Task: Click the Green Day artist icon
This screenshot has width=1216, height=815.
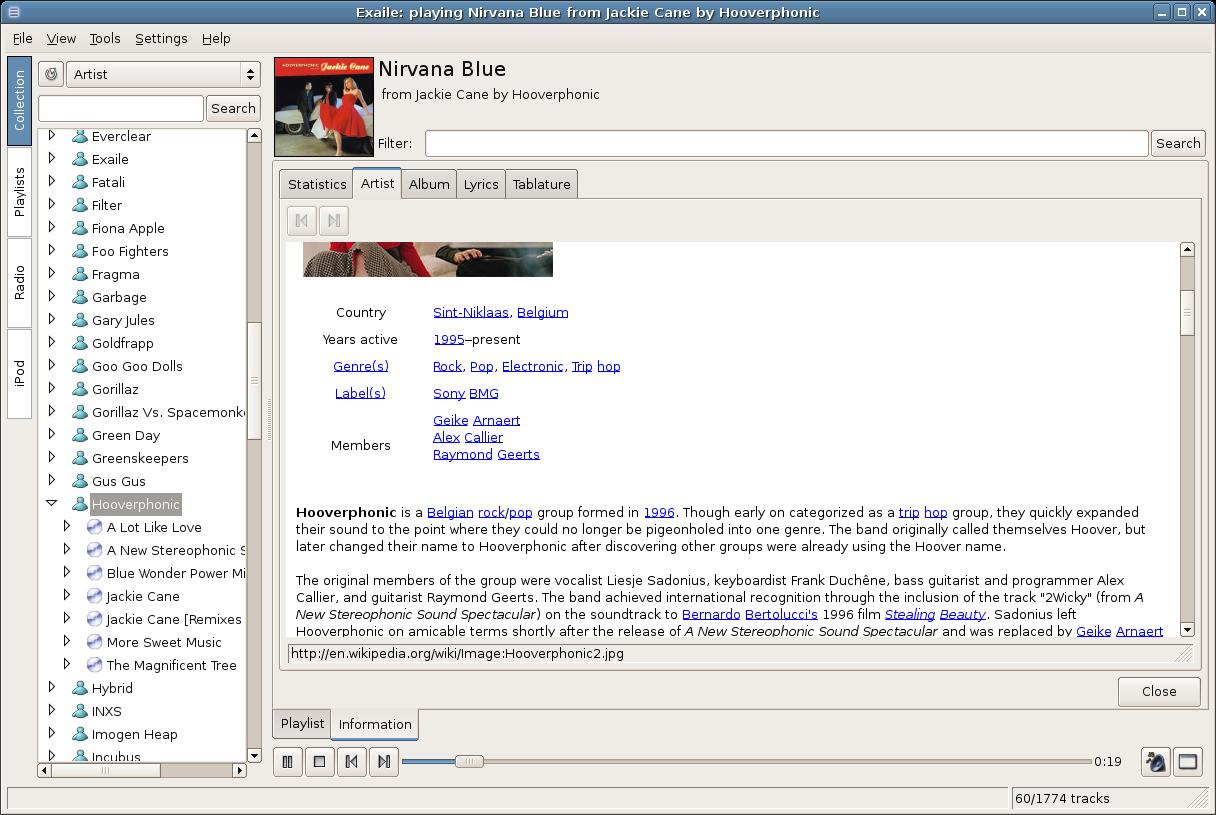Action: (79, 435)
